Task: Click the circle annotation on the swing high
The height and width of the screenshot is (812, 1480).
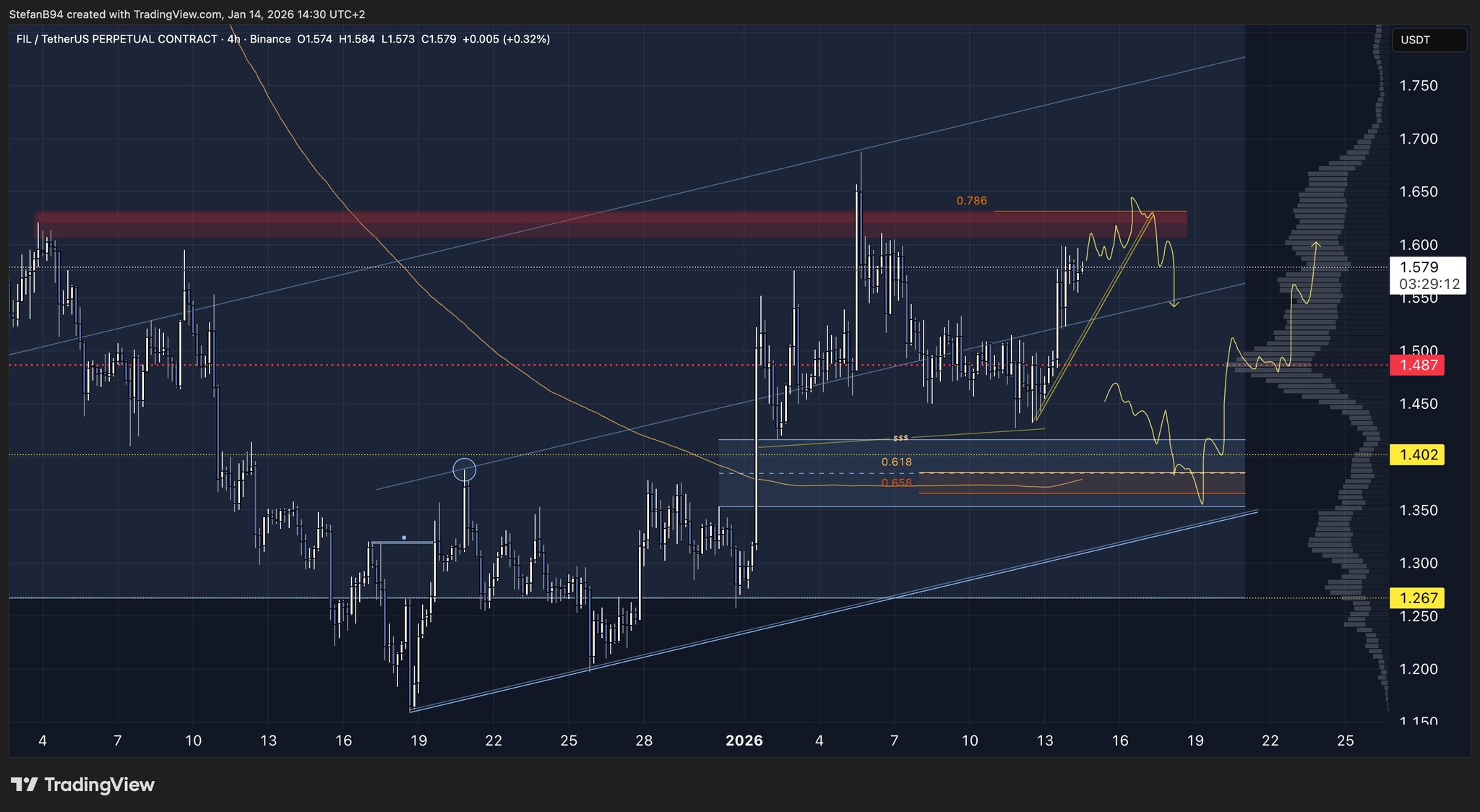Action: (x=464, y=470)
